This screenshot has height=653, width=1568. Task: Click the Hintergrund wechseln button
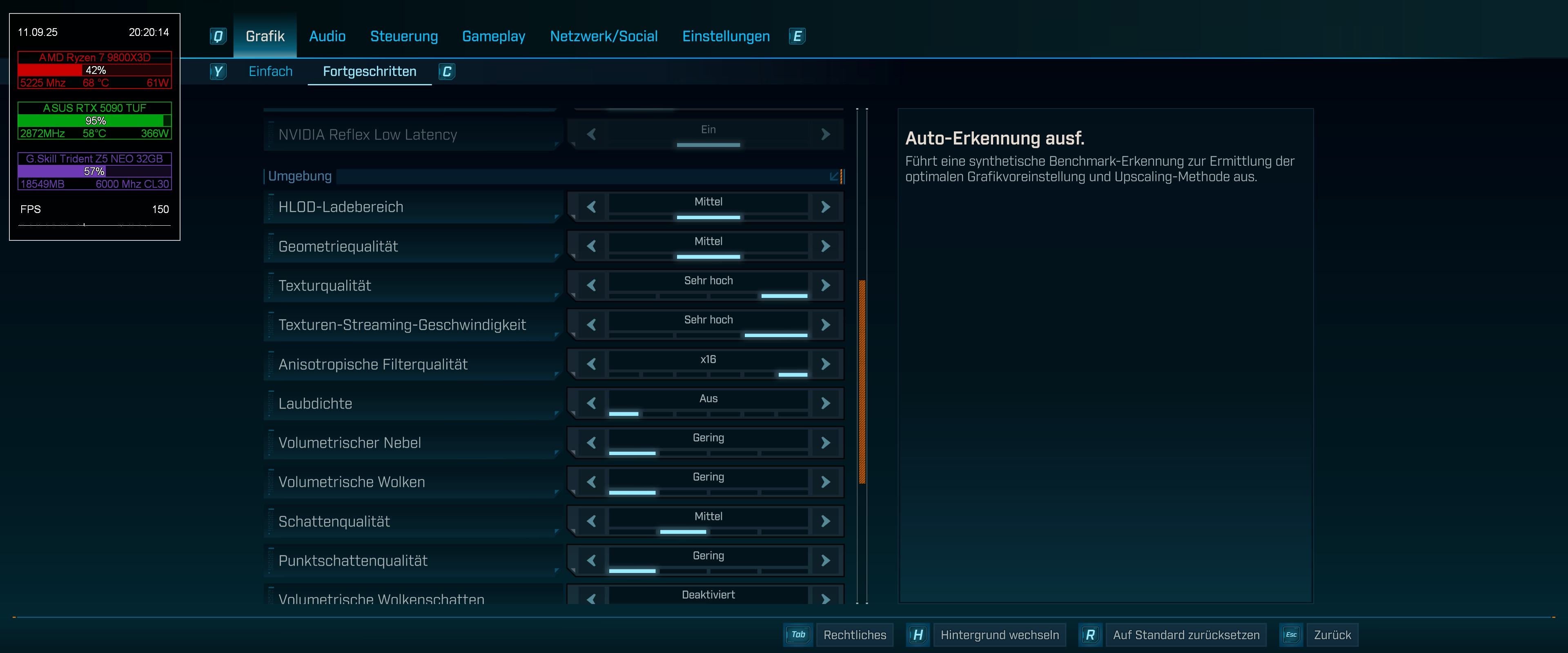(x=1000, y=635)
